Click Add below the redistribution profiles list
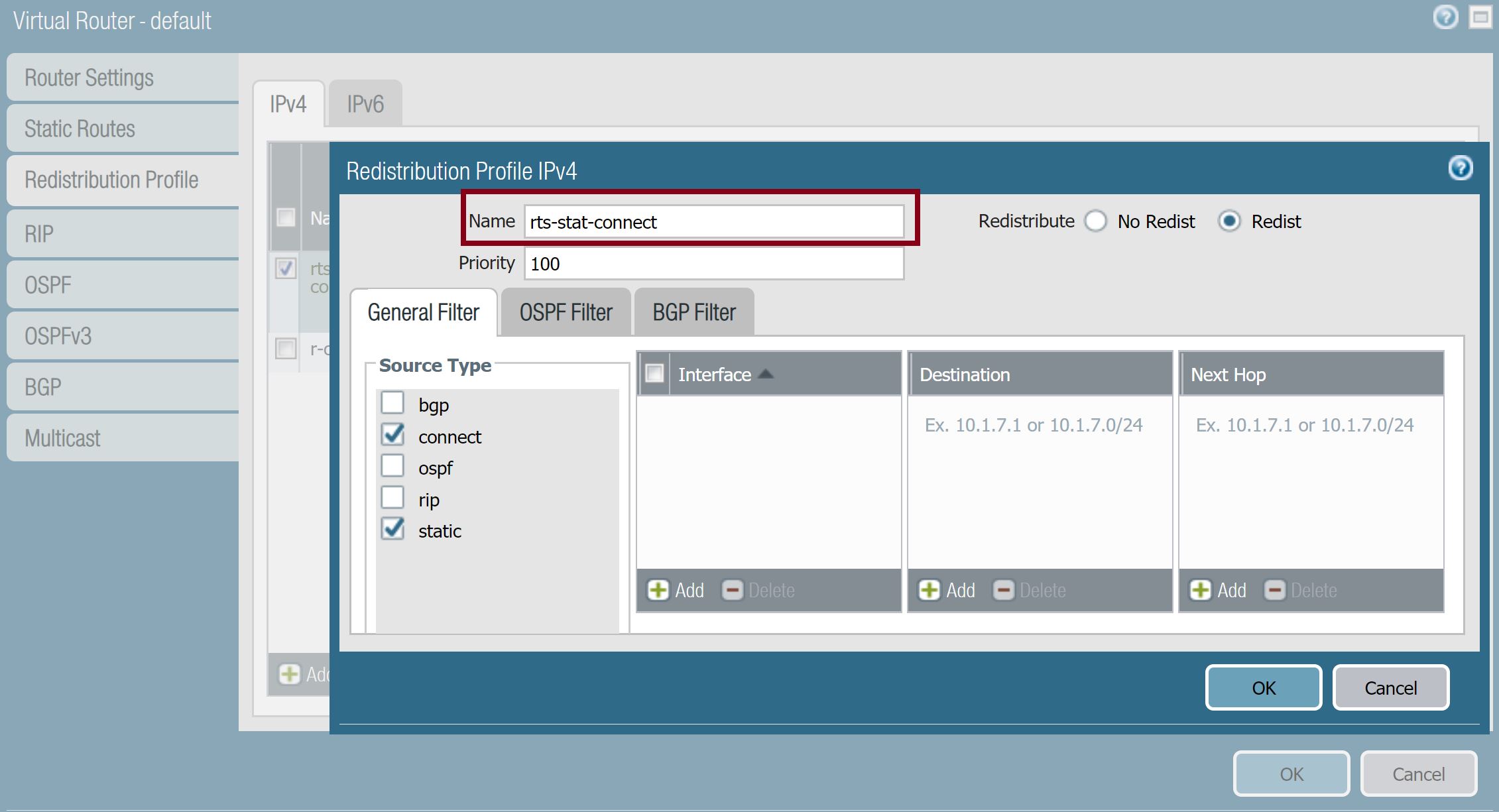 tap(290, 673)
